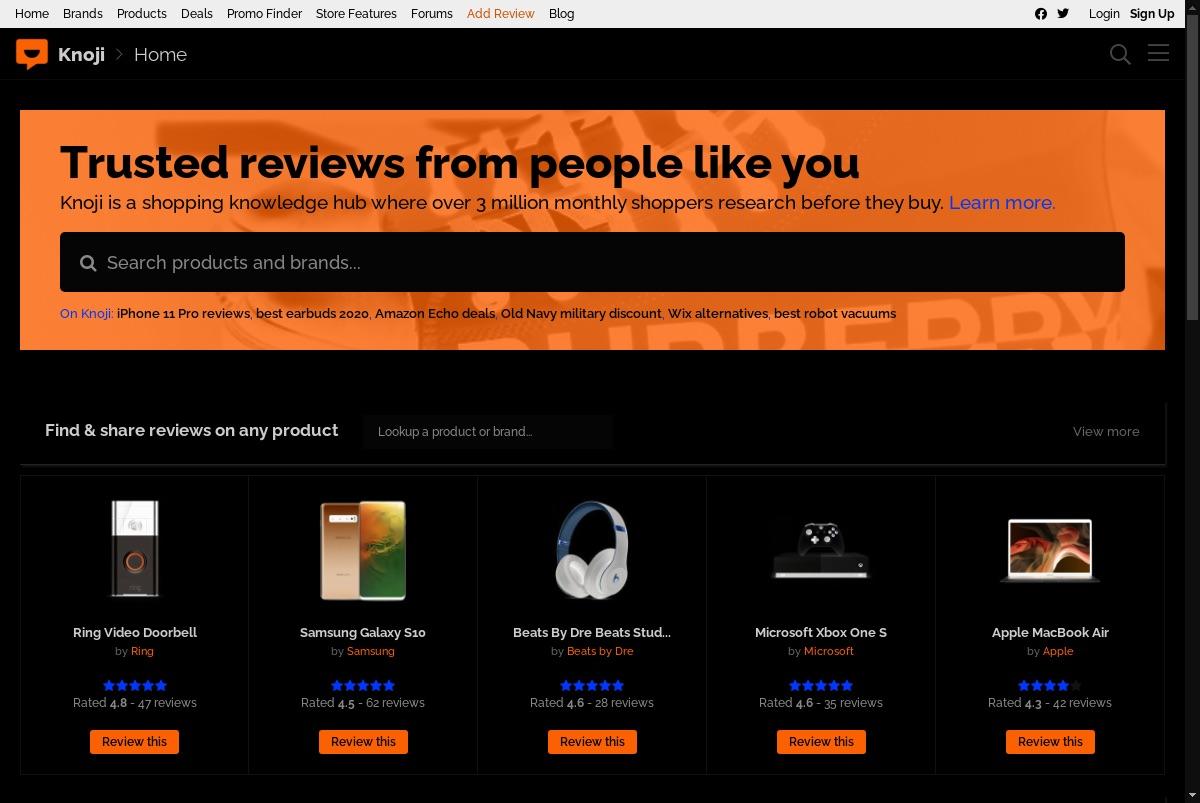Review the Ring Video Doorbell
Image resolution: width=1200 pixels, height=803 pixels.
(135, 742)
